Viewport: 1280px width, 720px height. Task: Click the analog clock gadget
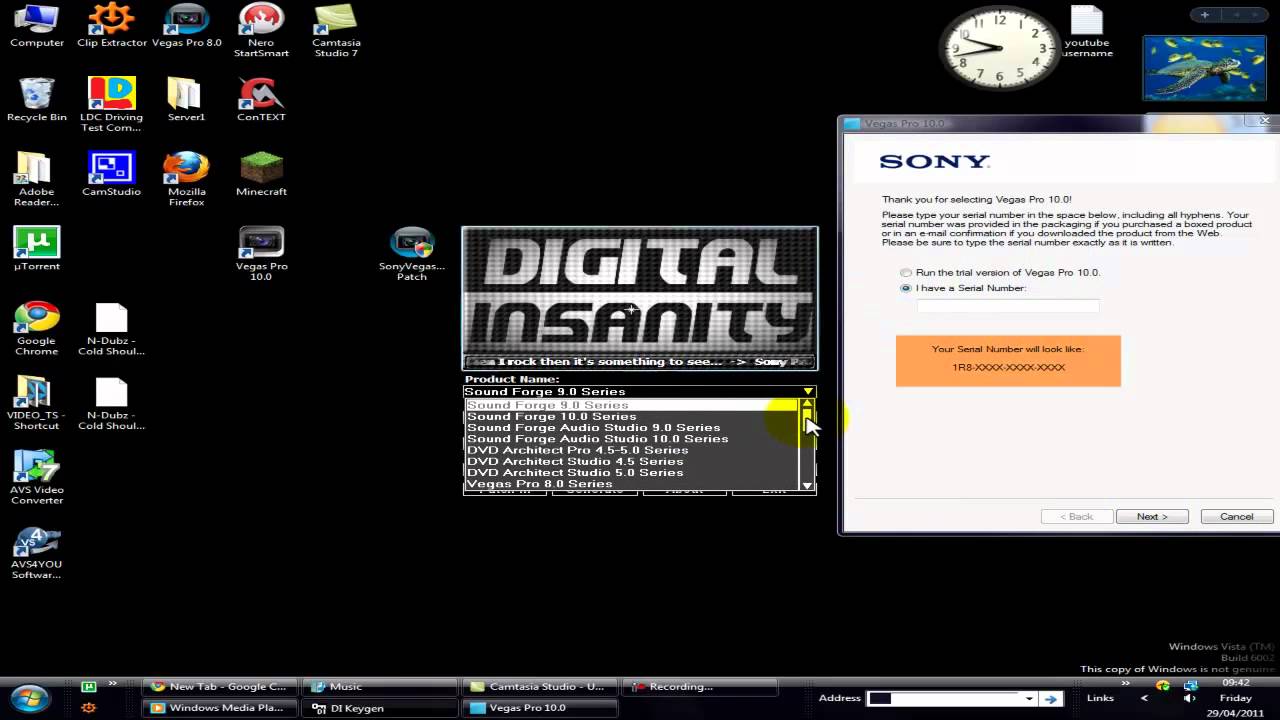click(x=999, y=50)
